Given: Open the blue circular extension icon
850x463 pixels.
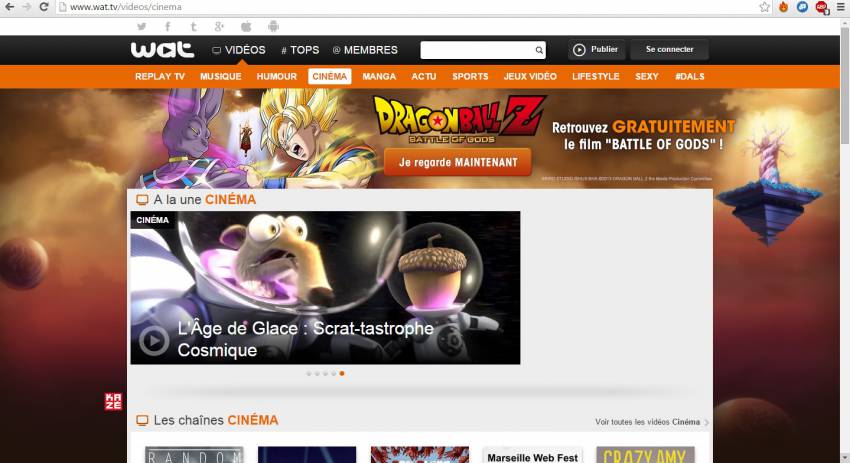Looking at the screenshot, I should 802,7.
